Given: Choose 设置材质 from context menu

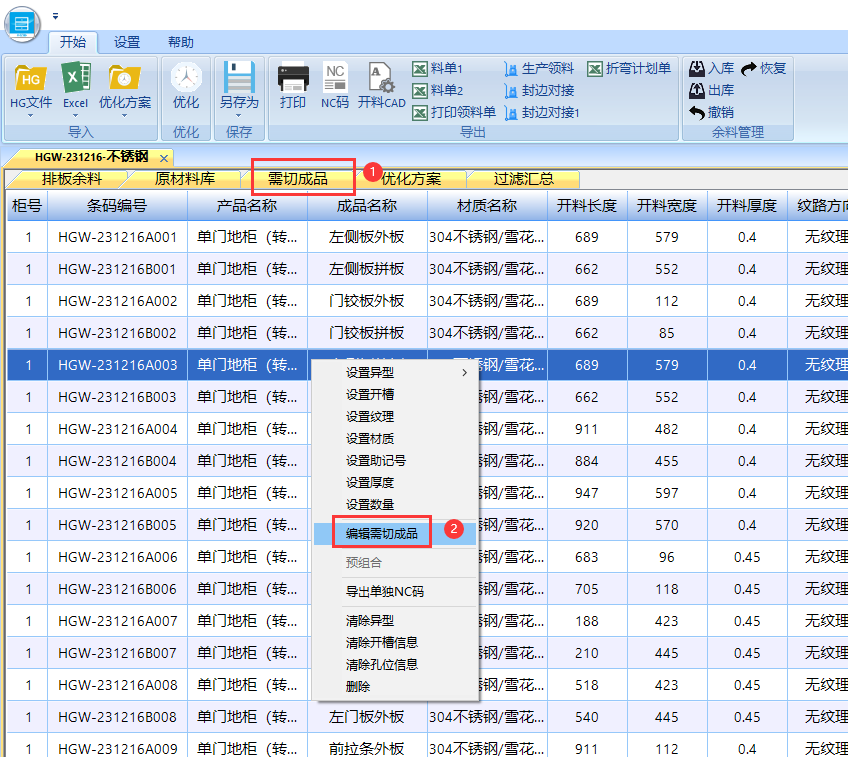Looking at the screenshot, I should pyautogui.click(x=395, y=439).
